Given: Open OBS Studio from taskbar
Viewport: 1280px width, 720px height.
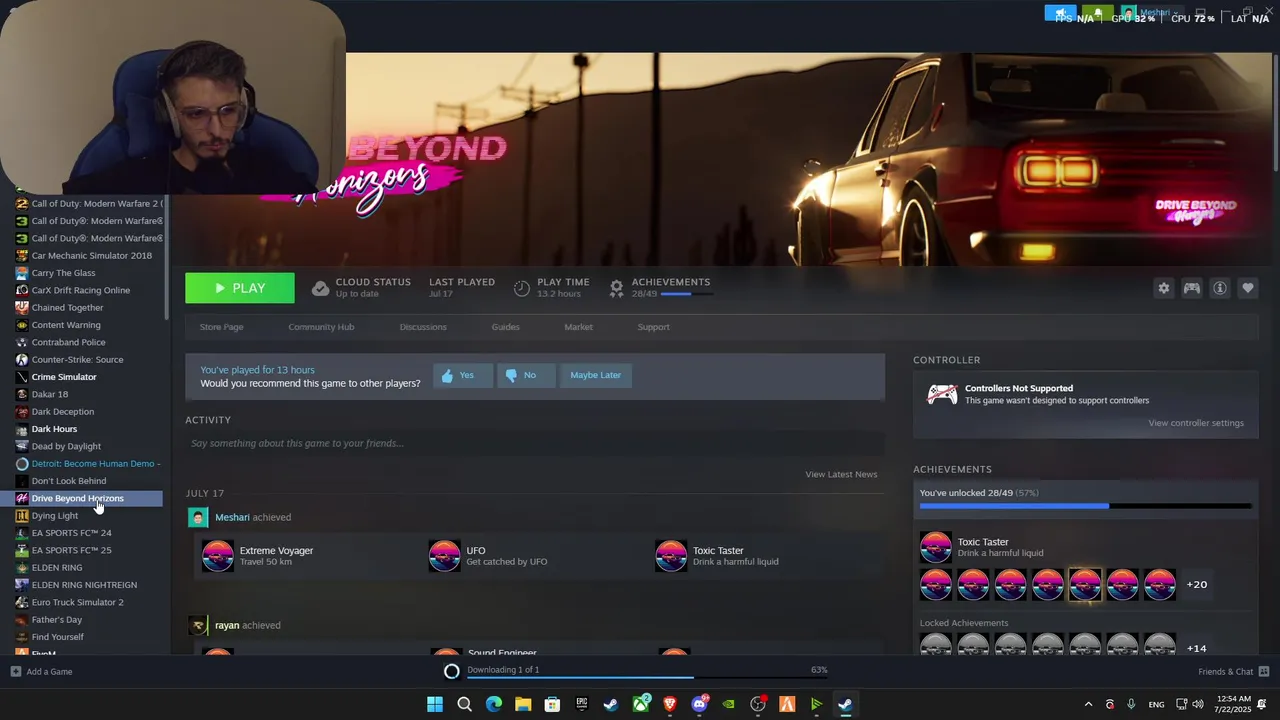Looking at the screenshot, I should [x=758, y=704].
